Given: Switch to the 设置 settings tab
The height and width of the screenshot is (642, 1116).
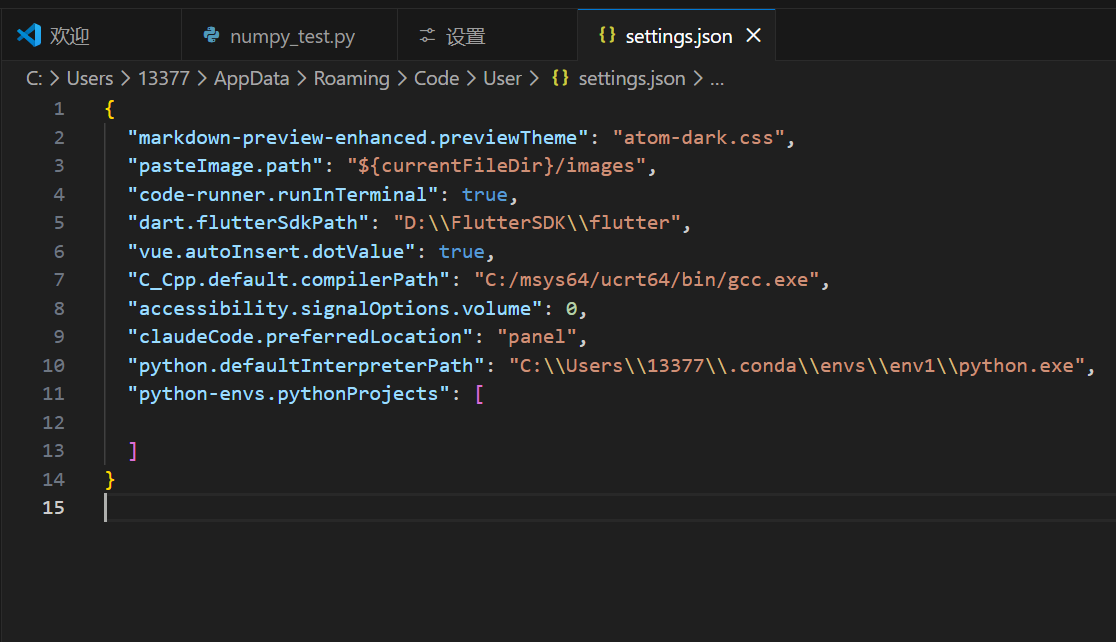Looking at the screenshot, I should click(x=487, y=36).
